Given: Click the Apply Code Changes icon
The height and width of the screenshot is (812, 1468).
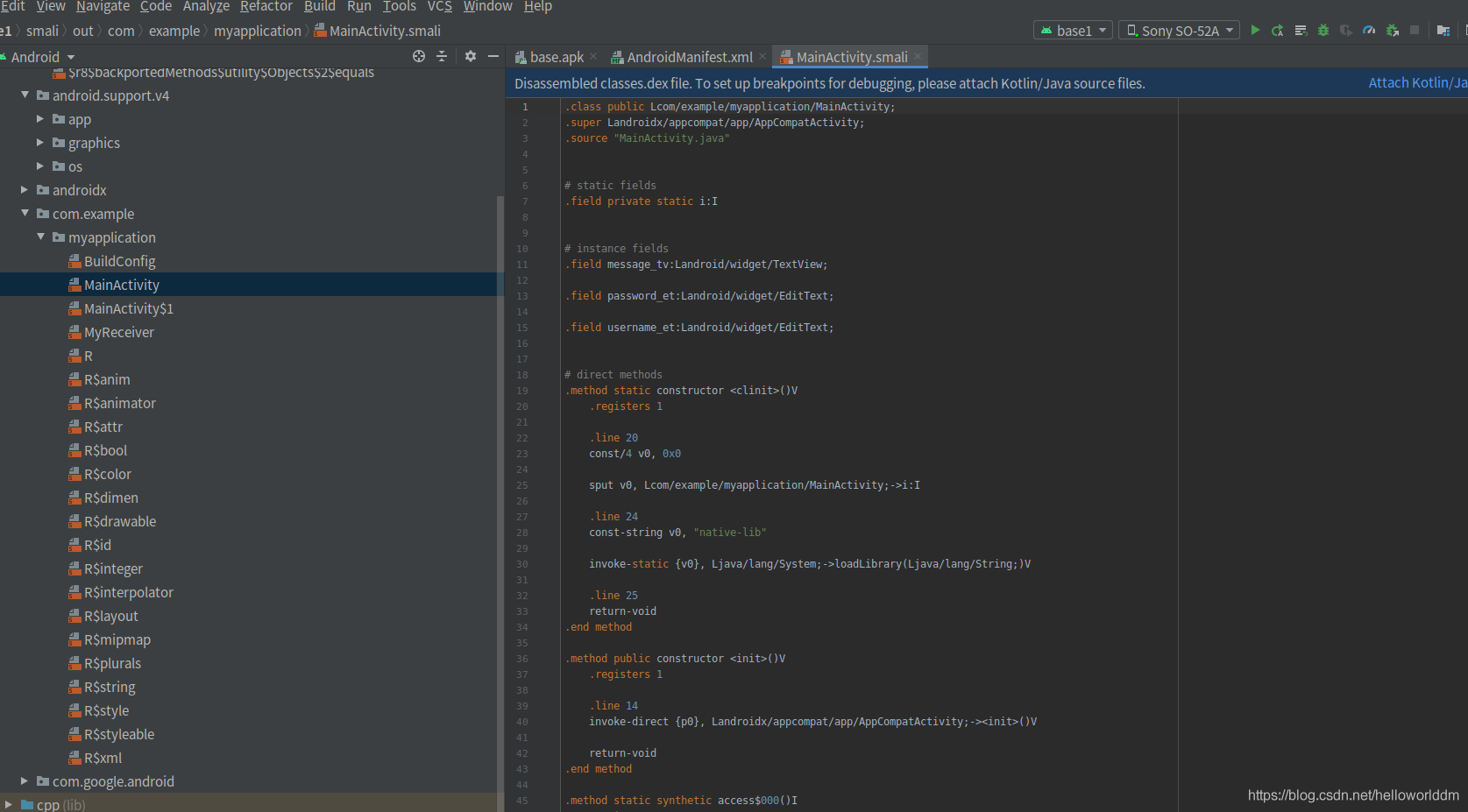Looking at the screenshot, I should click(1301, 31).
